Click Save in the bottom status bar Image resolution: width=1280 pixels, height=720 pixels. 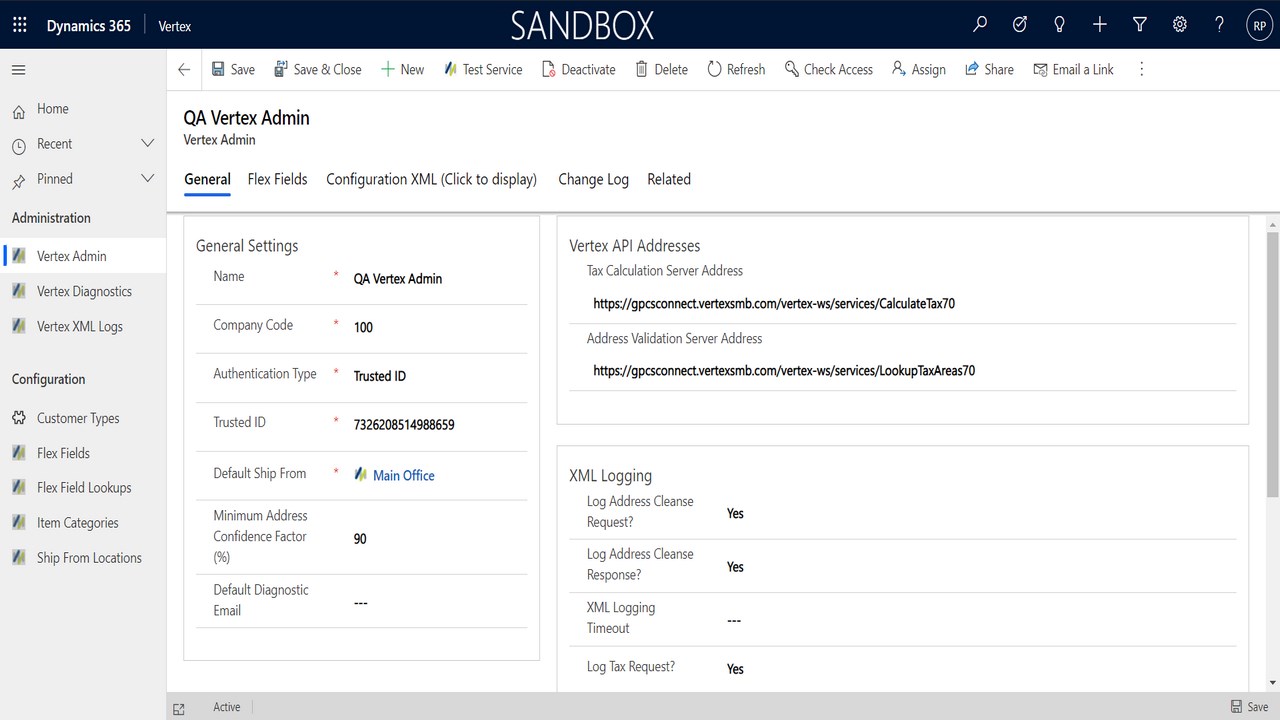click(x=1249, y=707)
